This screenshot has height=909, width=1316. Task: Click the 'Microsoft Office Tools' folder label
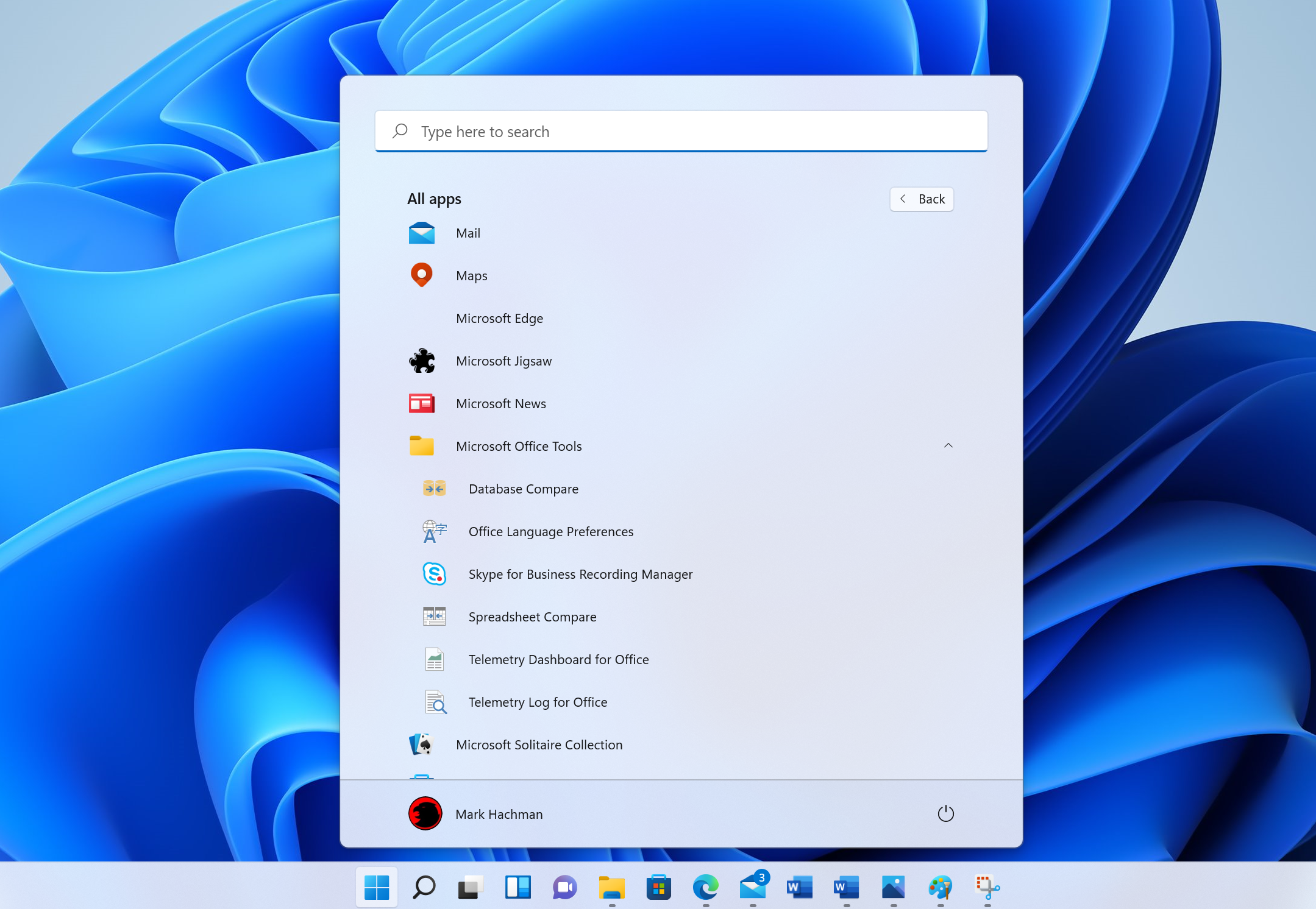[x=519, y=446]
